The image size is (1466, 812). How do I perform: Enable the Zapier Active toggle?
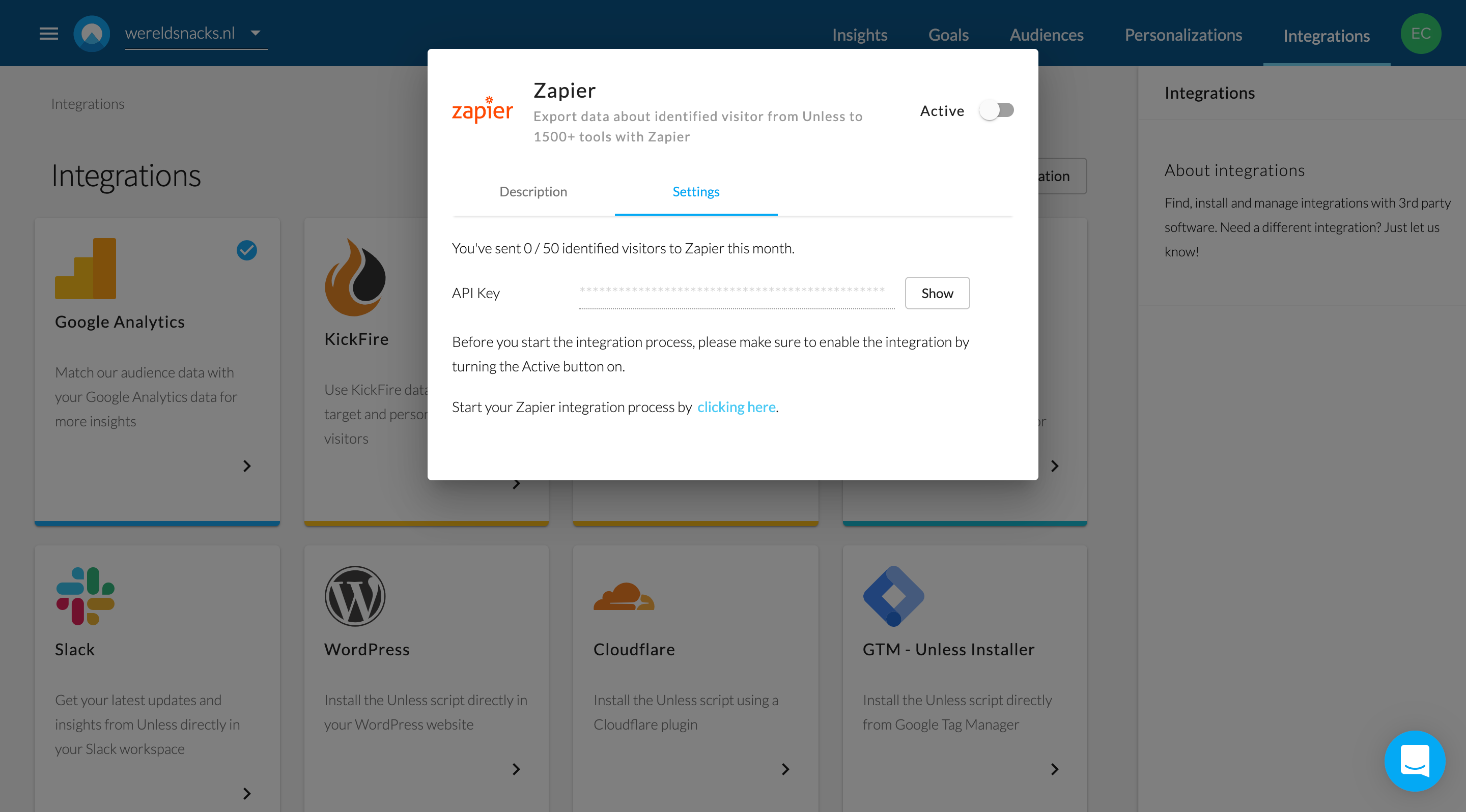pyautogui.click(x=996, y=110)
